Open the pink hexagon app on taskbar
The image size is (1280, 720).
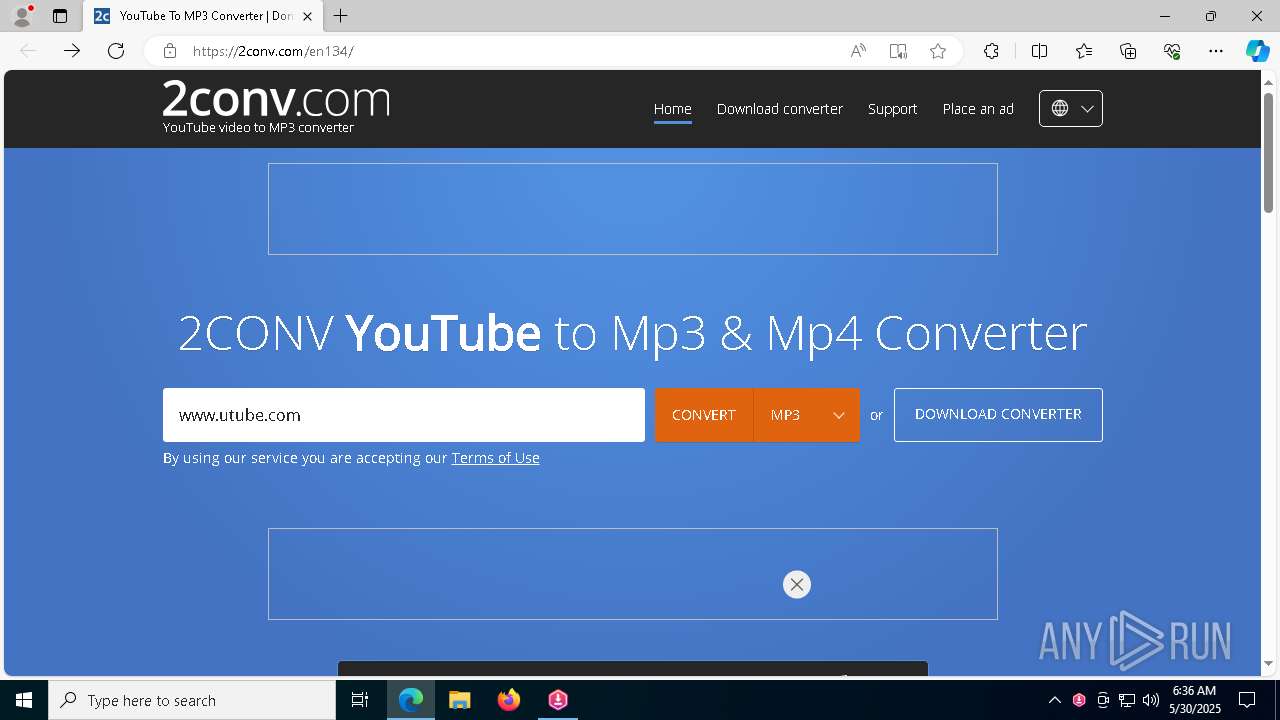[x=558, y=700]
